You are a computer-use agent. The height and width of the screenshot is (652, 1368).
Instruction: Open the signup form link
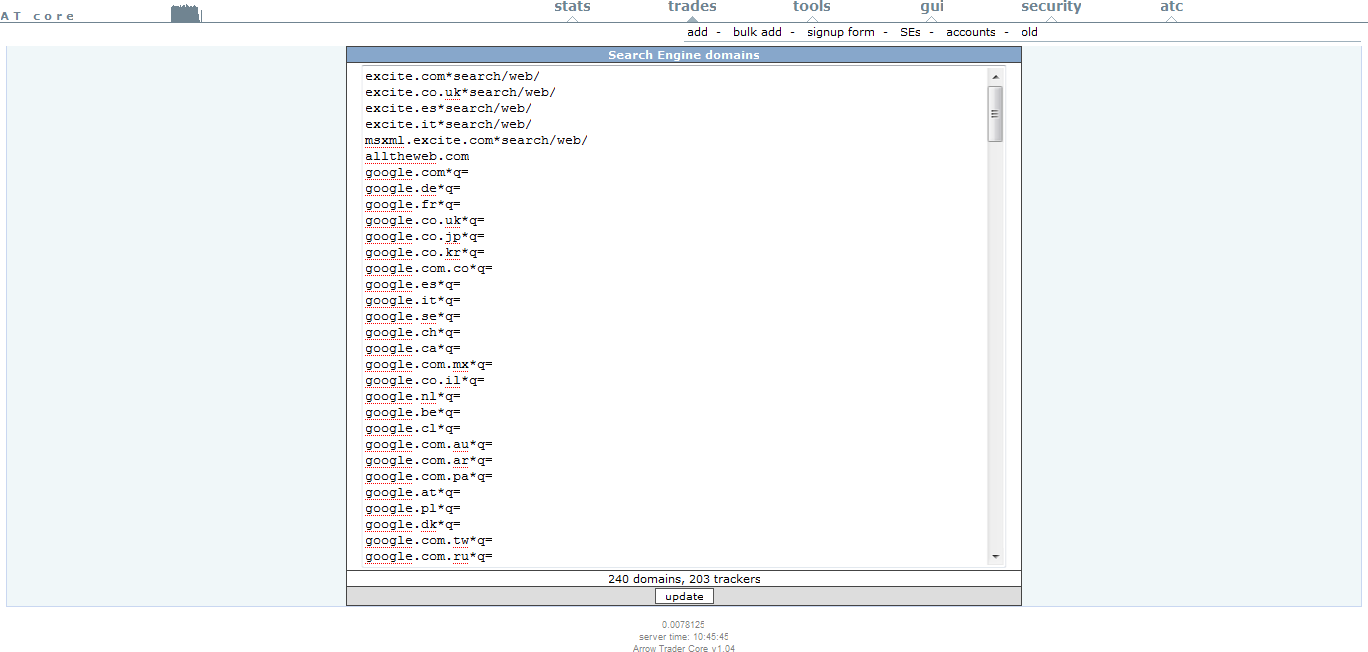(x=840, y=32)
